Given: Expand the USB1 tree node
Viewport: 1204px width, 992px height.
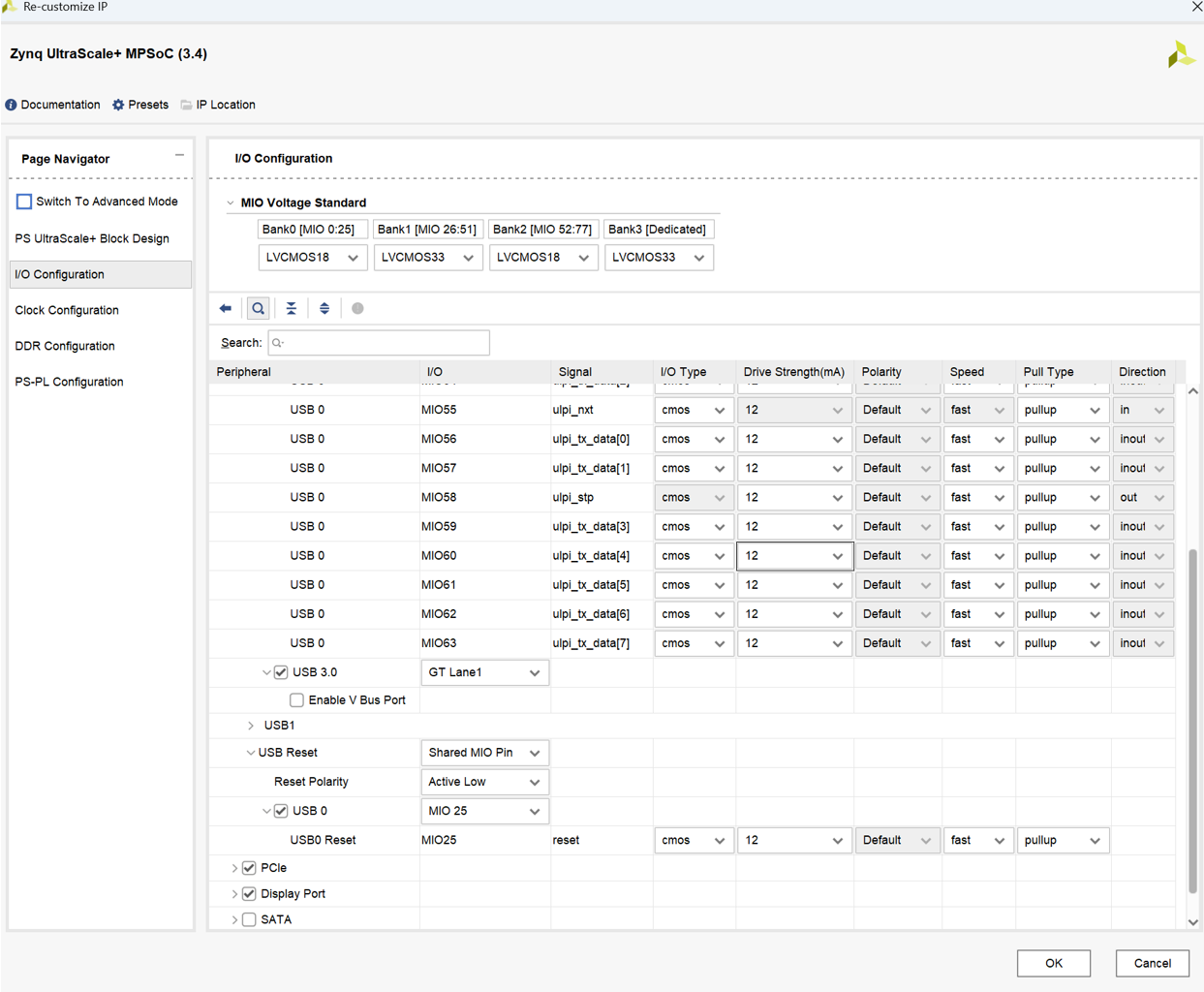Looking at the screenshot, I should click(251, 726).
